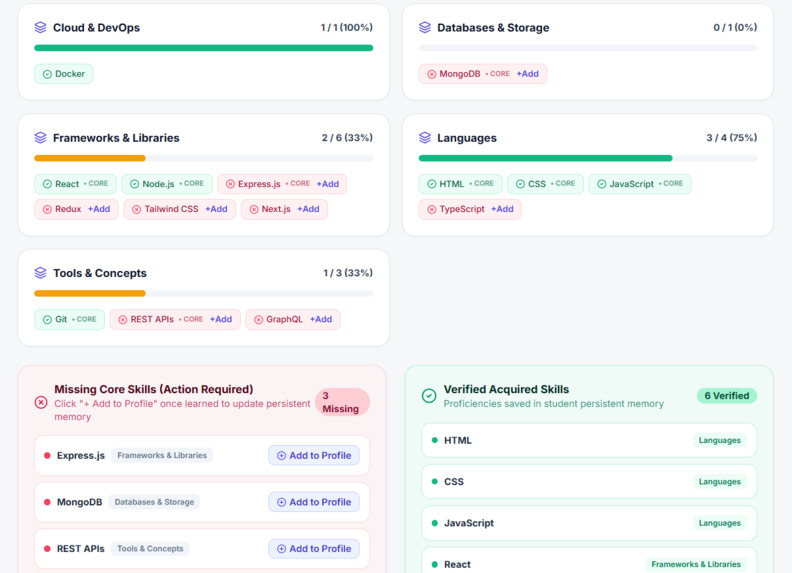The image size is (792, 573).
Task: Click +Add on the TypeScript chip
Action: tap(502, 209)
